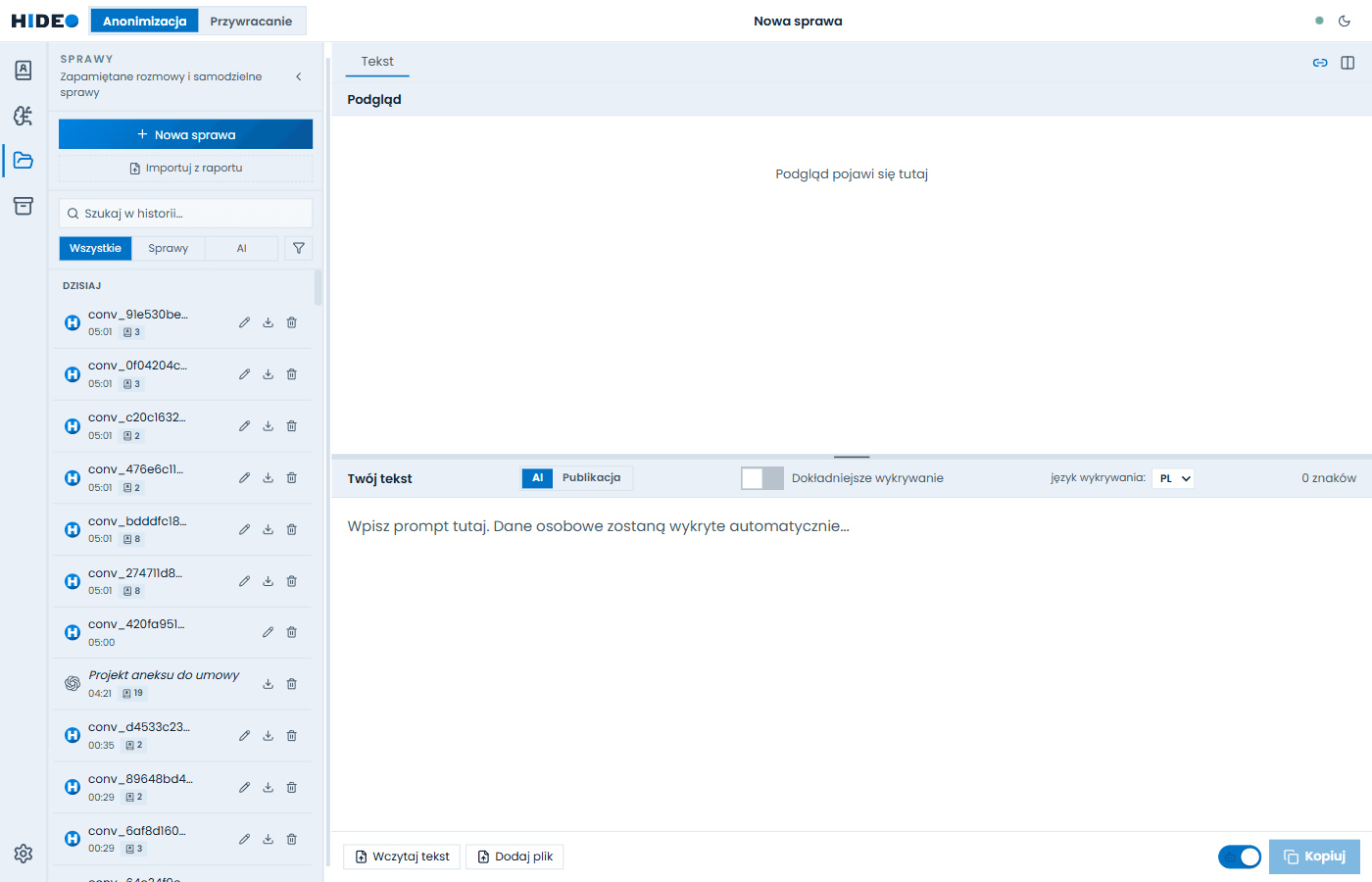
Task: Select the Sprawy filter tab
Action: [x=169, y=249]
